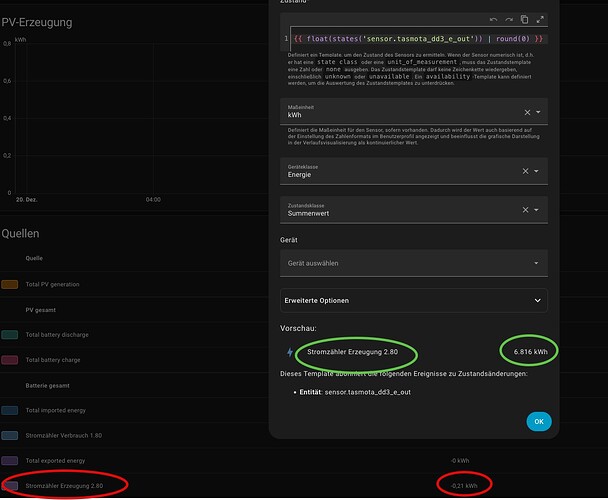Expand the Erweiterte Optionen section
The width and height of the screenshot is (608, 500).
point(414,301)
